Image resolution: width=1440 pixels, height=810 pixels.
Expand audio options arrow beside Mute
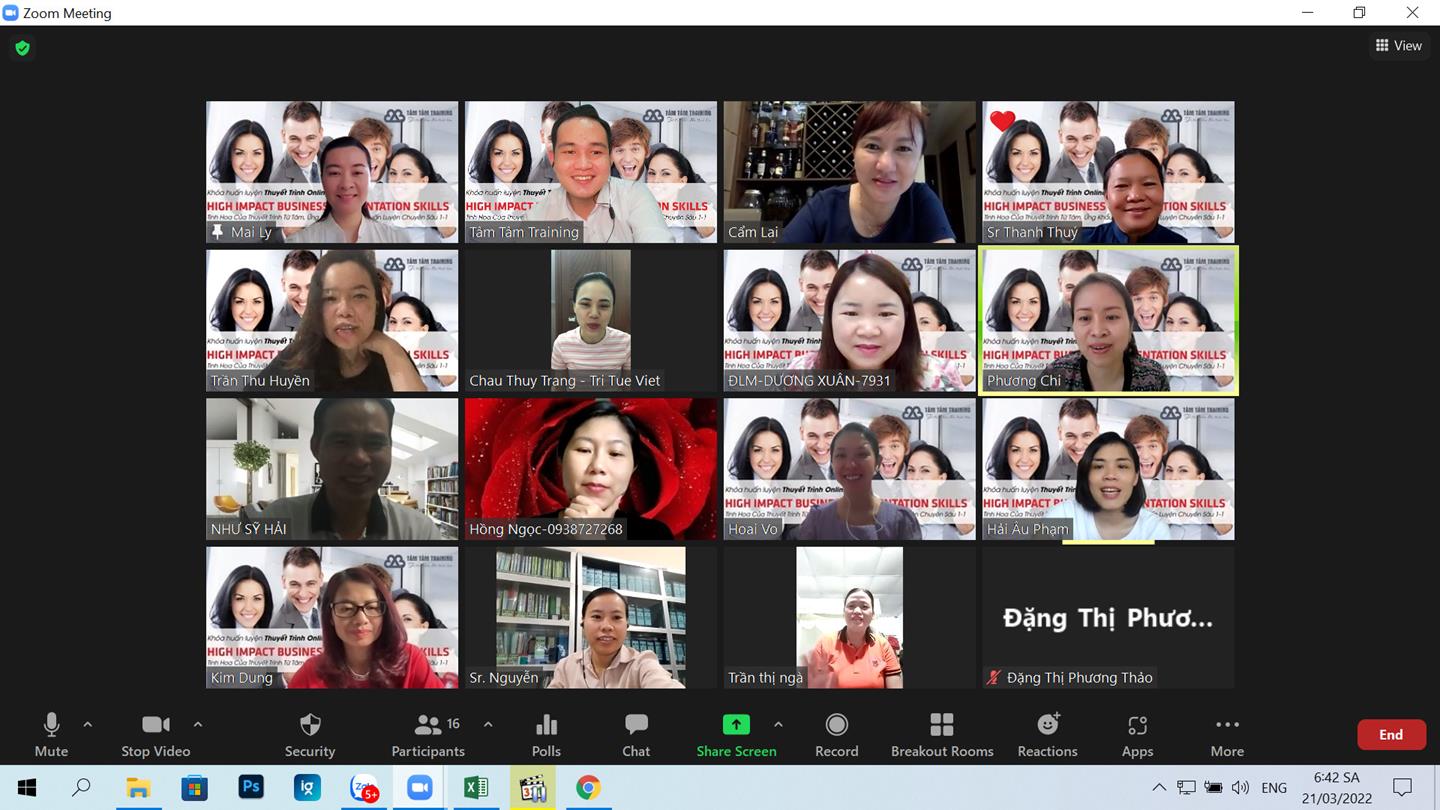point(88,724)
